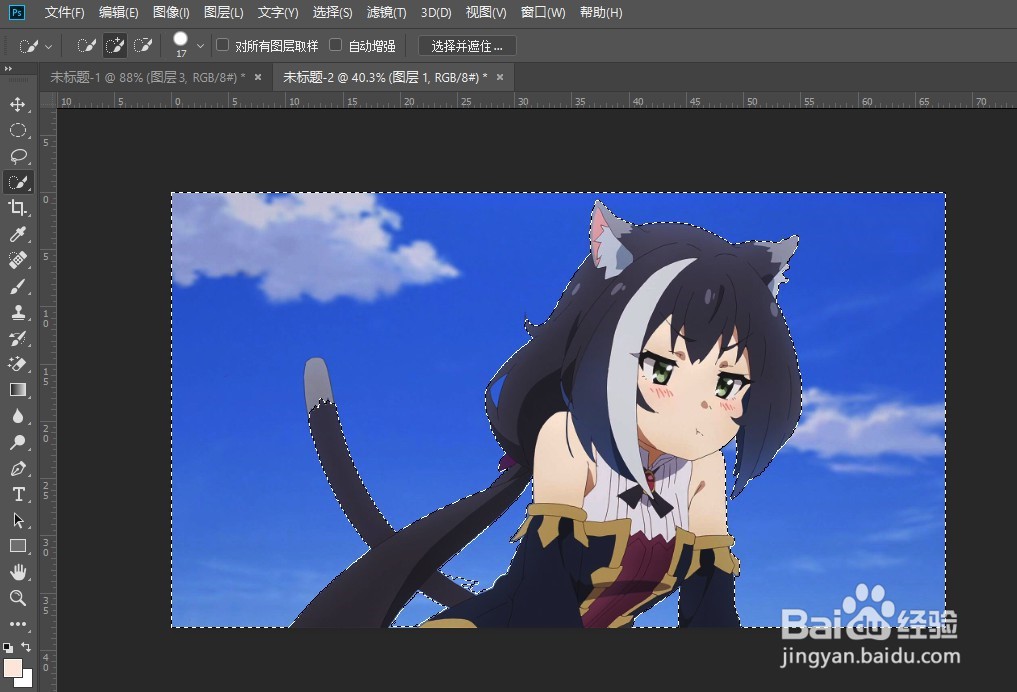The image size is (1017, 692).
Task: Choose Add to Selection mode
Action: tap(115, 45)
